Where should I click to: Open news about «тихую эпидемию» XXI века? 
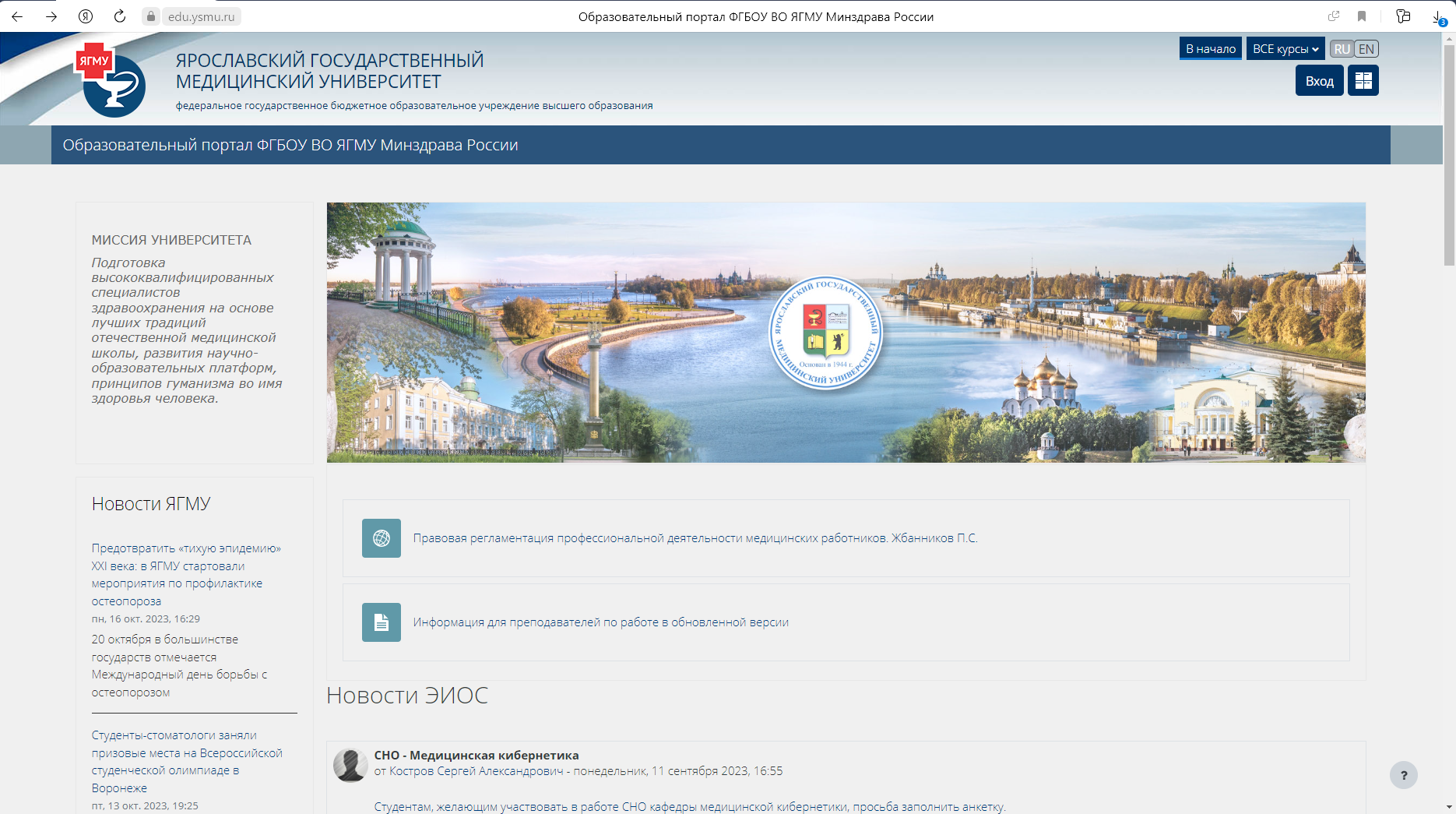click(x=186, y=575)
